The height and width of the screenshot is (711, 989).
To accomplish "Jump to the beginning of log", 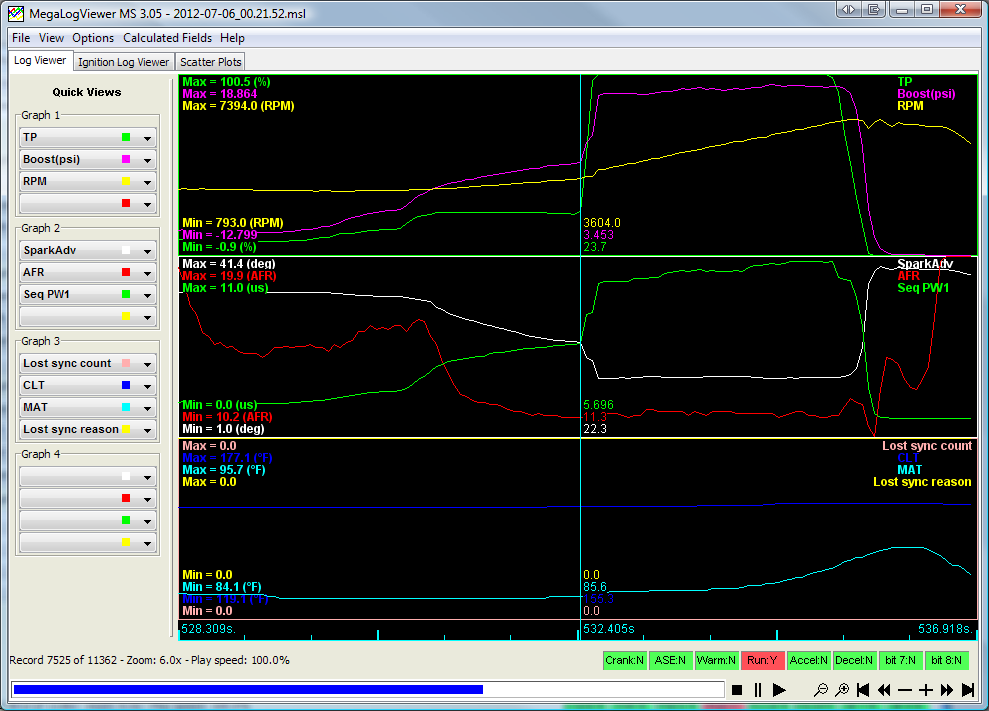I will [863, 690].
